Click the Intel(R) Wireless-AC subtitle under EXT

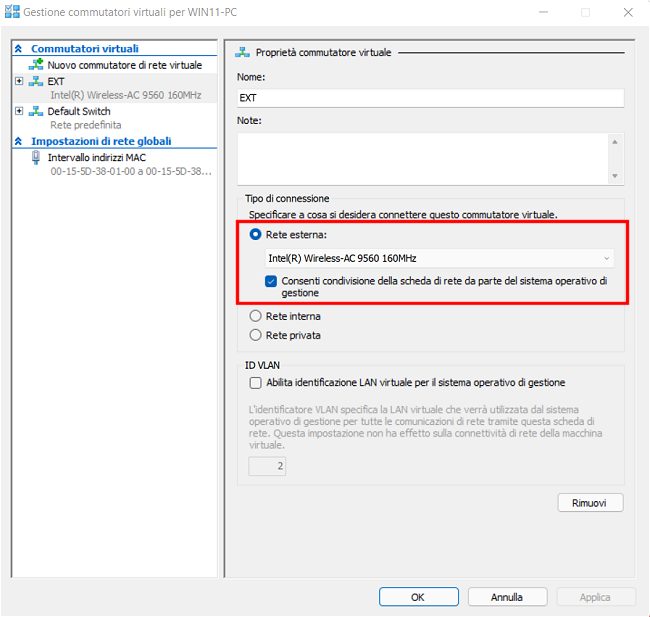click(x=126, y=95)
